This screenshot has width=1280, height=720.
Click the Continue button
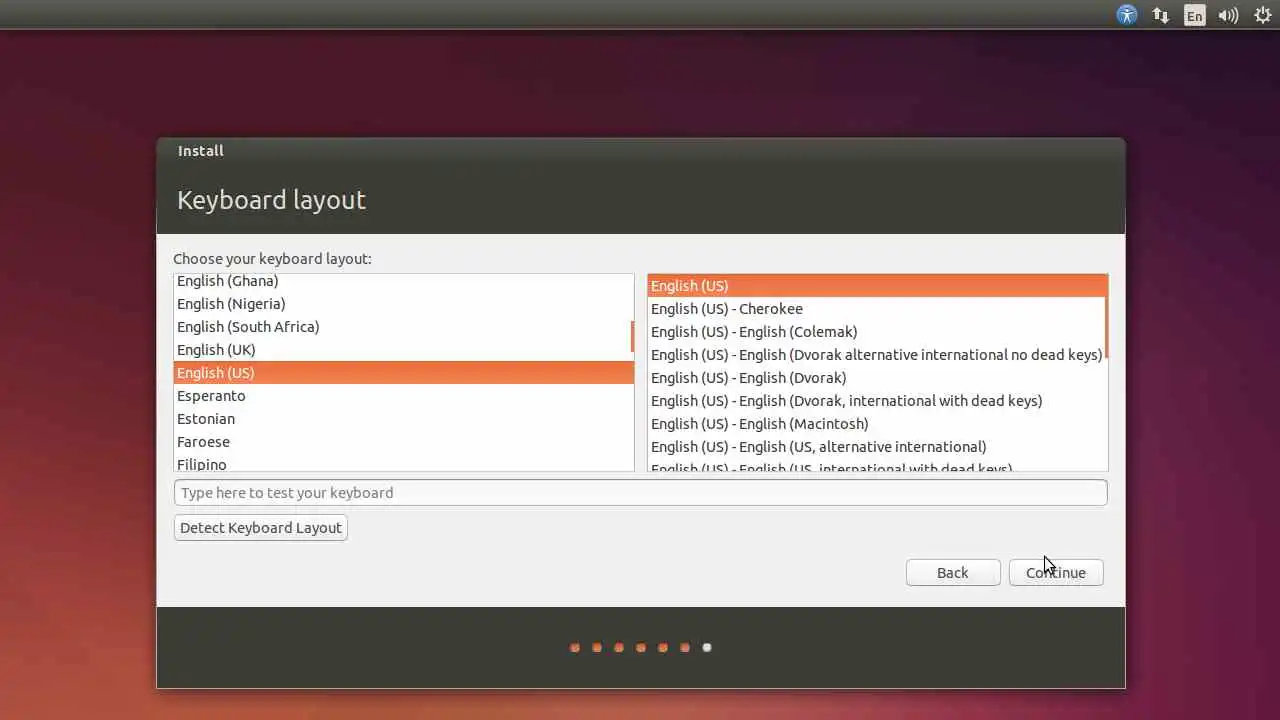coord(1056,572)
